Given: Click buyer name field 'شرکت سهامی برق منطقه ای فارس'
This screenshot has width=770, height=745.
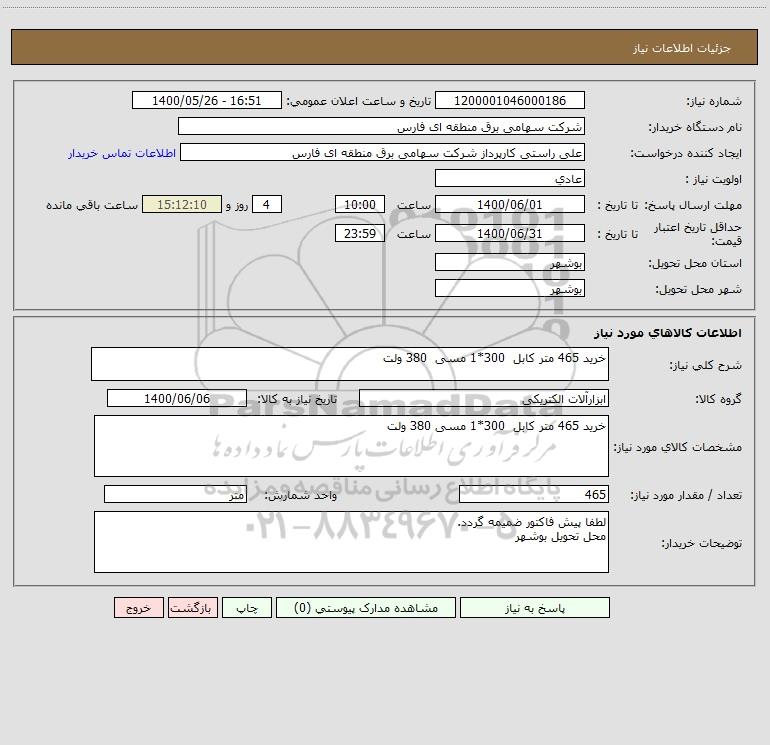Looking at the screenshot, I should pyautogui.click(x=381, y=126).
